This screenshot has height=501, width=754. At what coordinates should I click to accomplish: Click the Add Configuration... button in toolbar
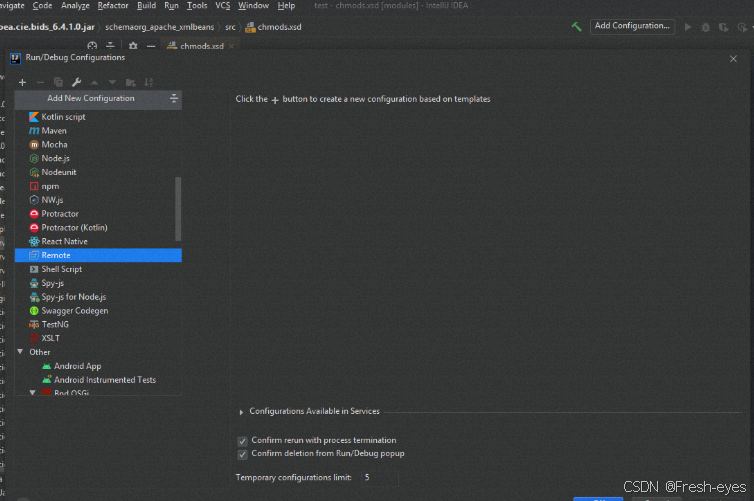click(632, 26)
